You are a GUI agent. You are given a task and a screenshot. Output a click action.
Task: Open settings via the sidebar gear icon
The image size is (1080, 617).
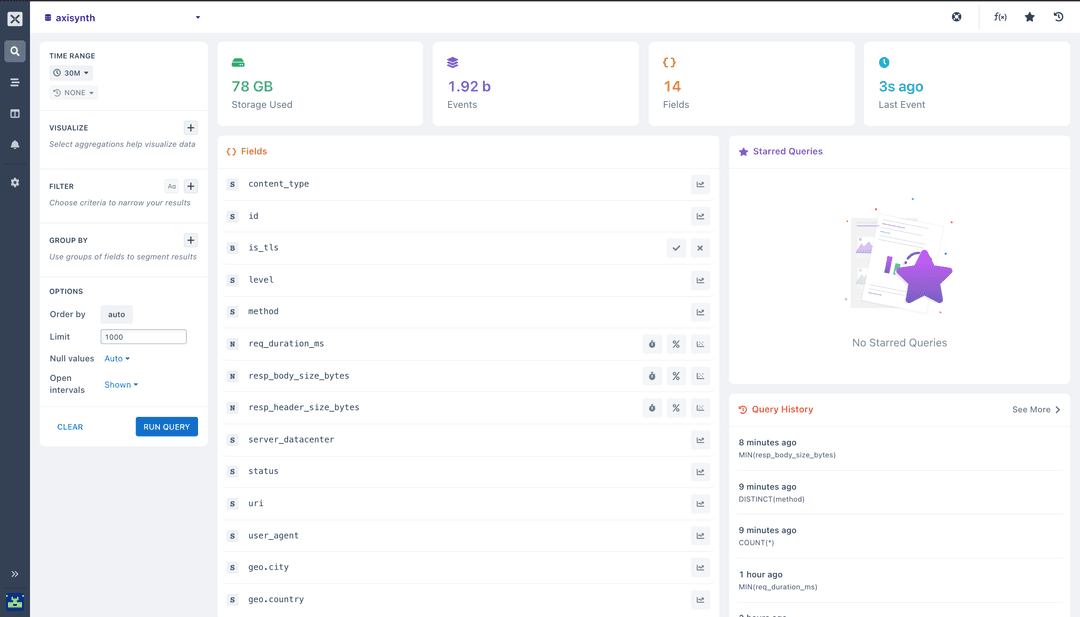pos(14,182)
